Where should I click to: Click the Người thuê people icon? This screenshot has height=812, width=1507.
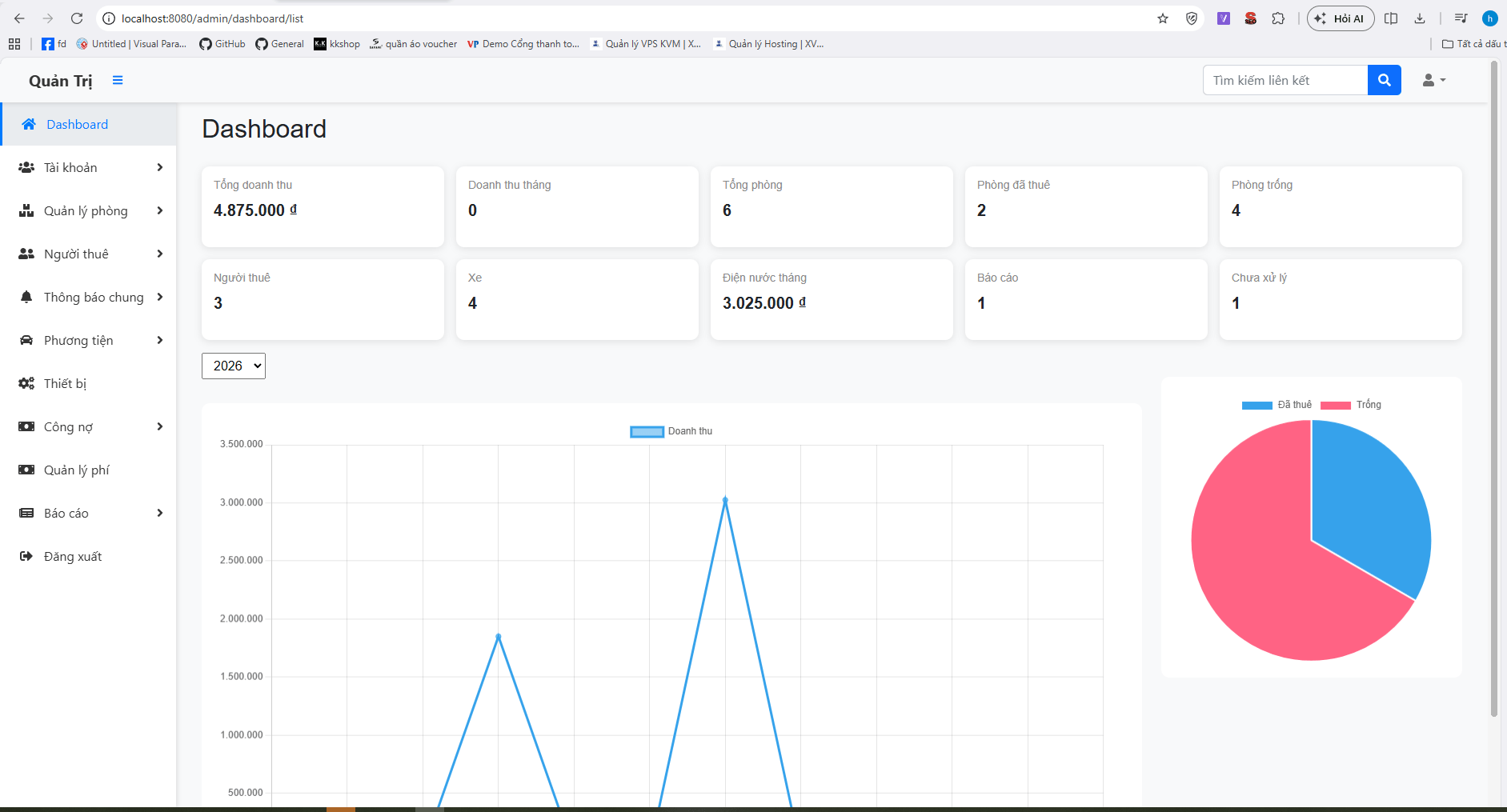click(26, 254)
